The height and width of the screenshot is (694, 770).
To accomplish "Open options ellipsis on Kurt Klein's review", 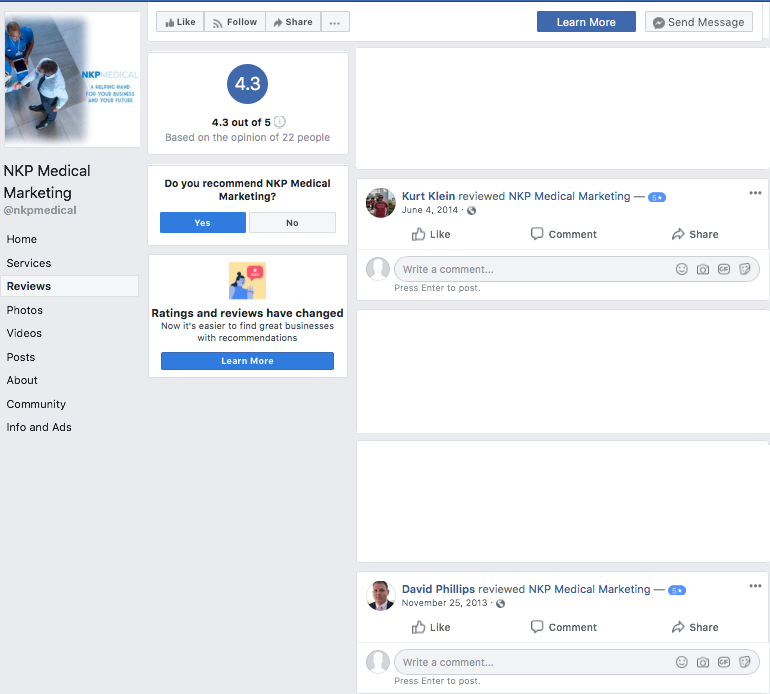I will (755, 193).
